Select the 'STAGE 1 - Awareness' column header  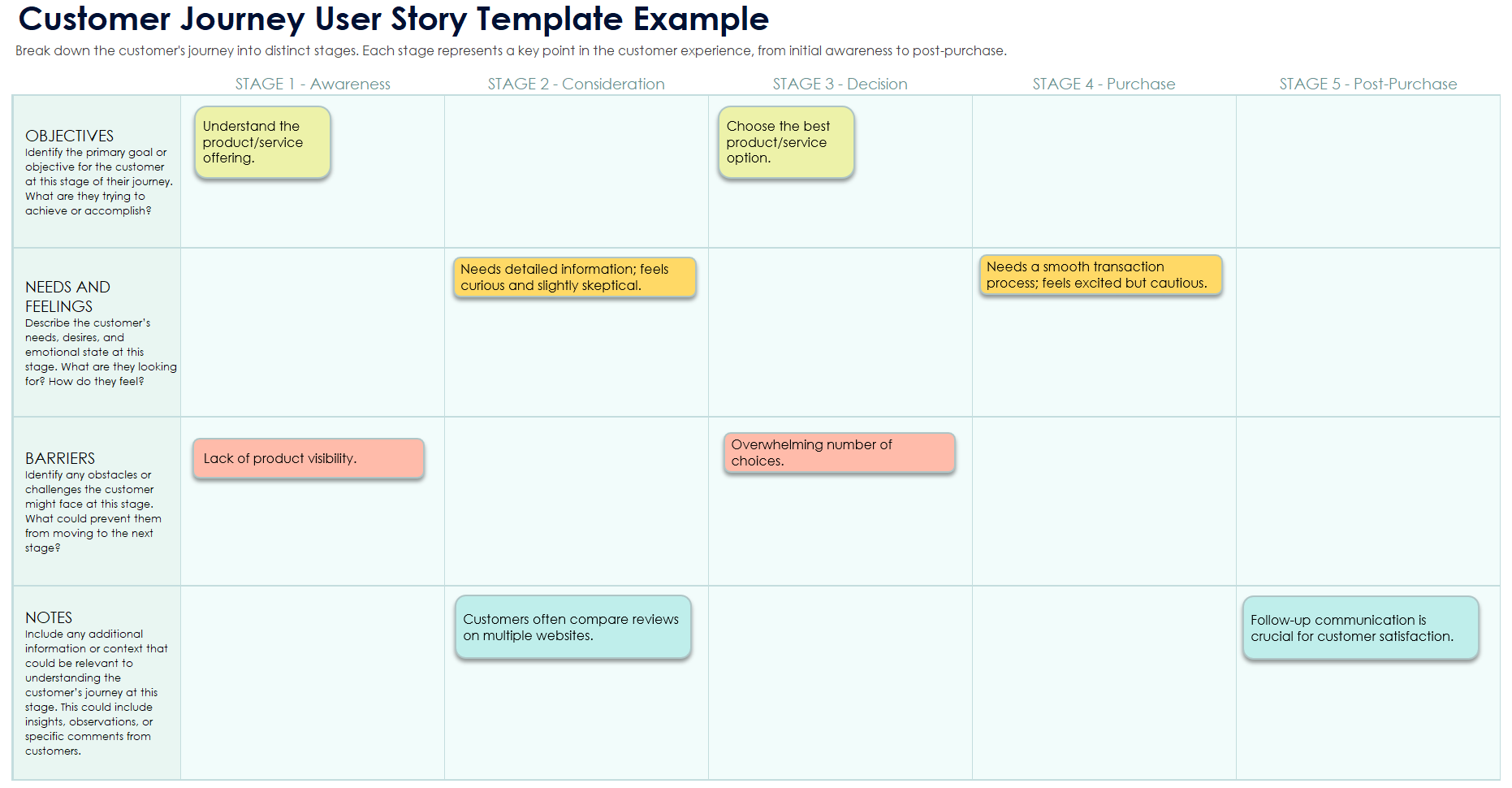(x=313, y=84)
